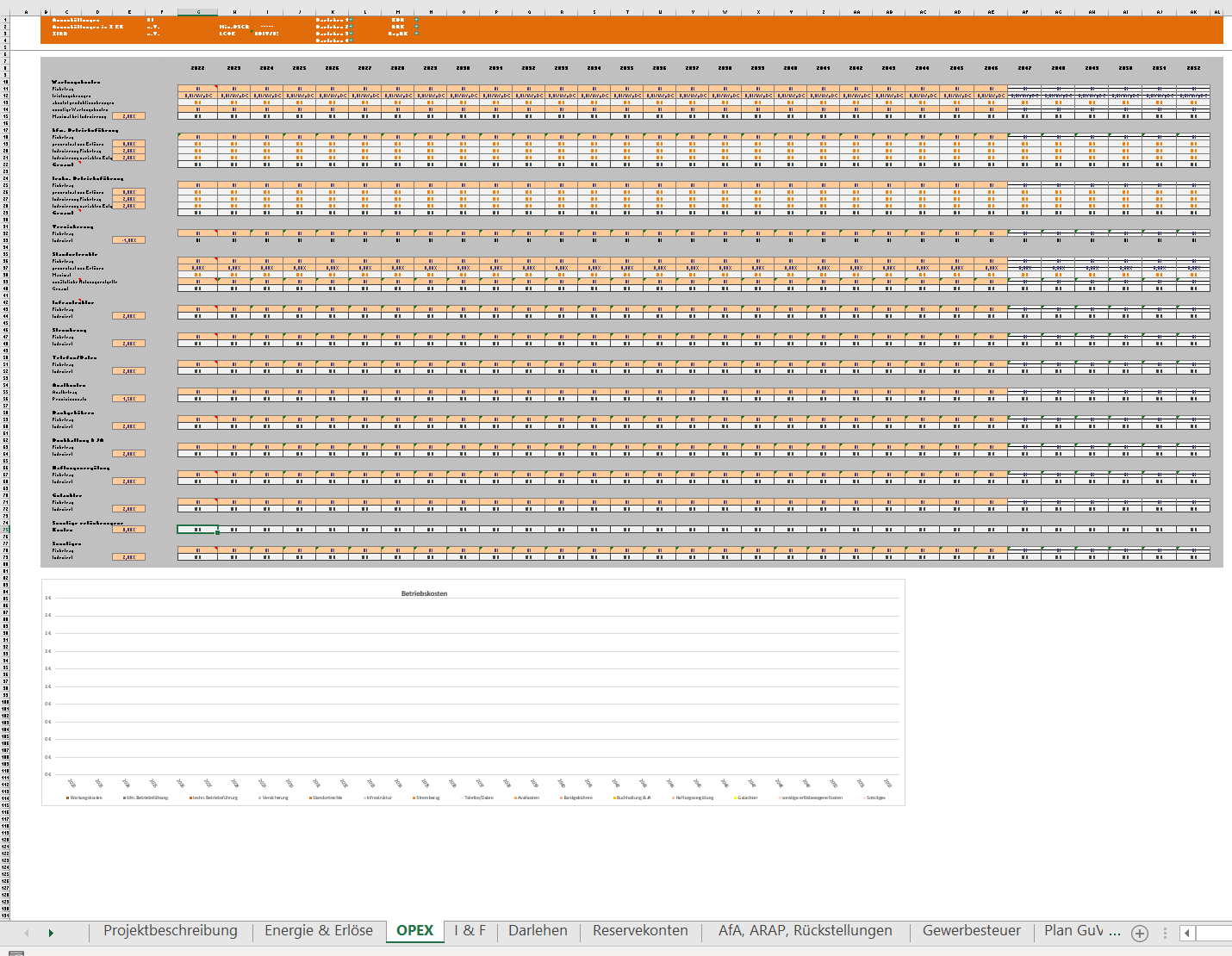Open the Gewerbesteuer sheet tab
The width and height of the screenshot is (1232, 956).
pos(972,931)
